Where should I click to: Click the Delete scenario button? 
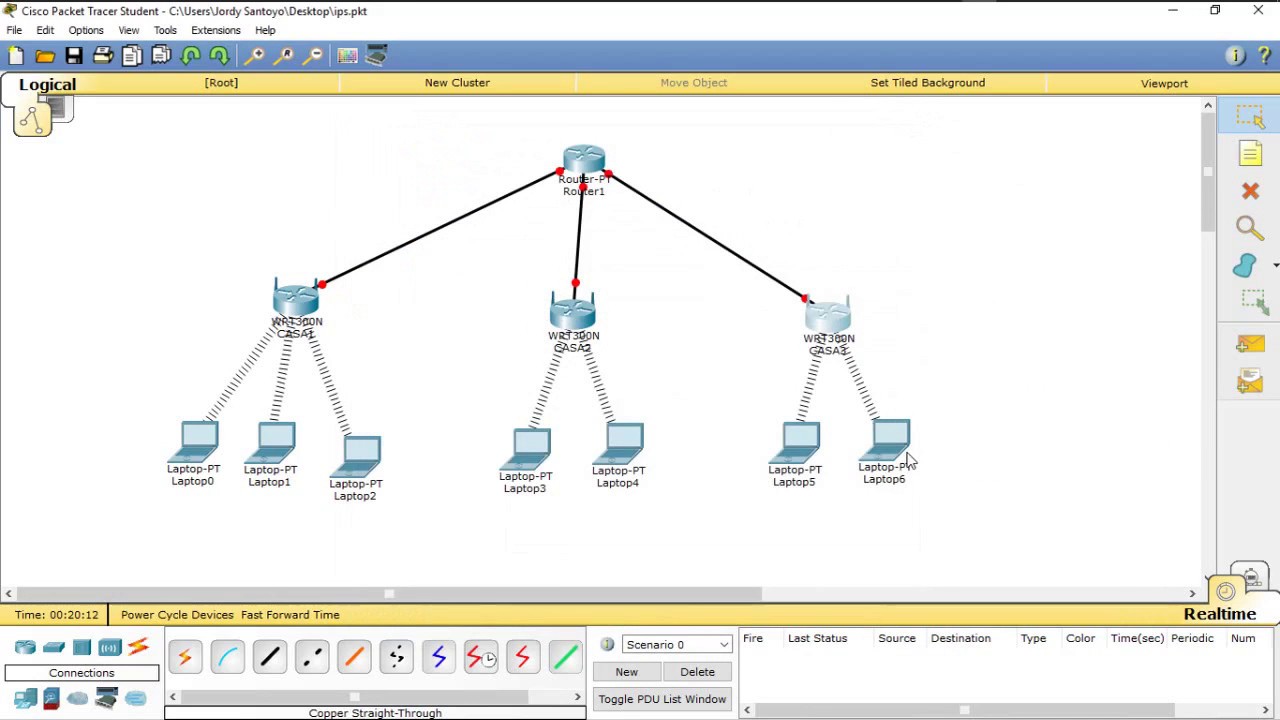click(698, 672)
